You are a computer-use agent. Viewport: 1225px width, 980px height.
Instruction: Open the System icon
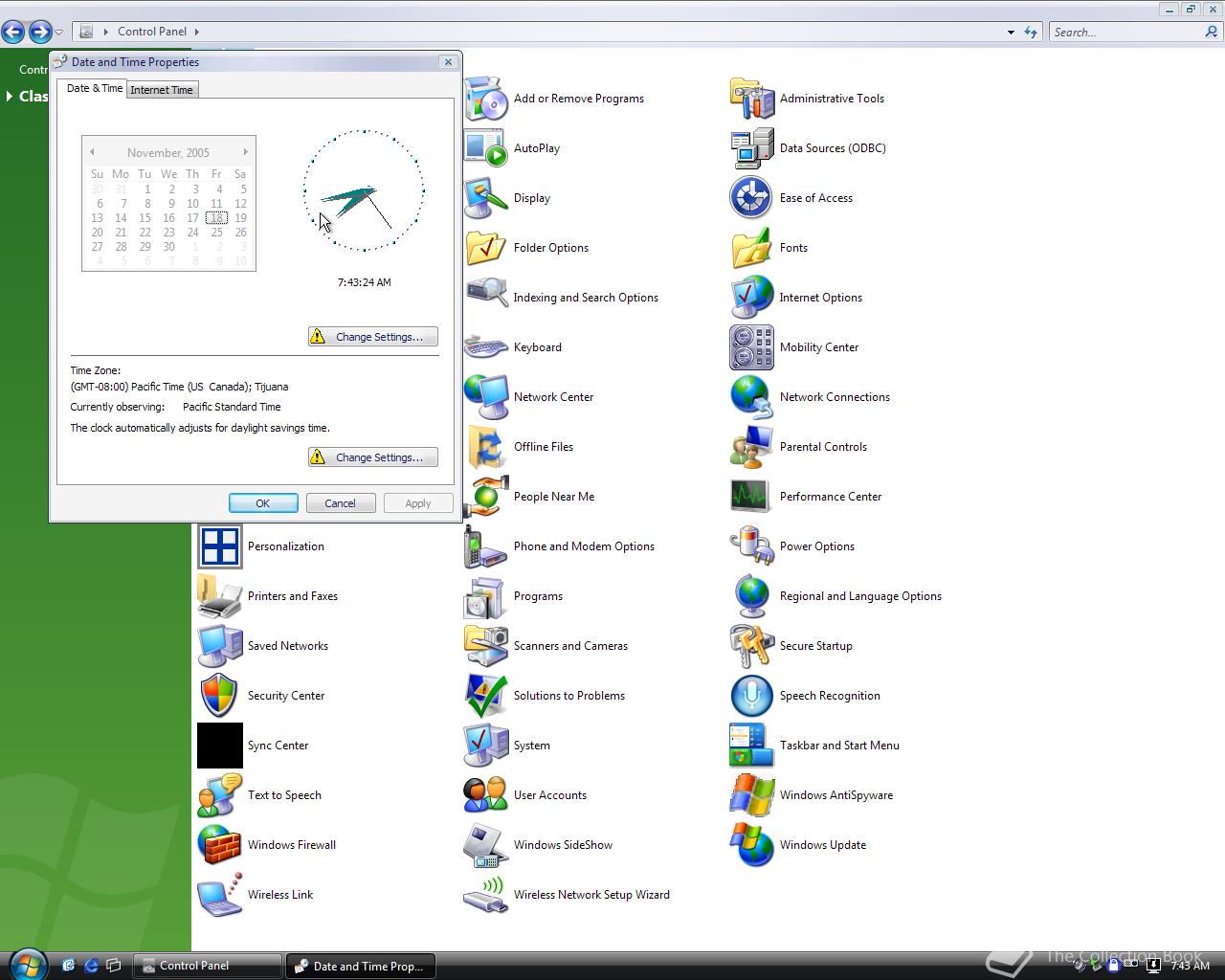(486, 745)
